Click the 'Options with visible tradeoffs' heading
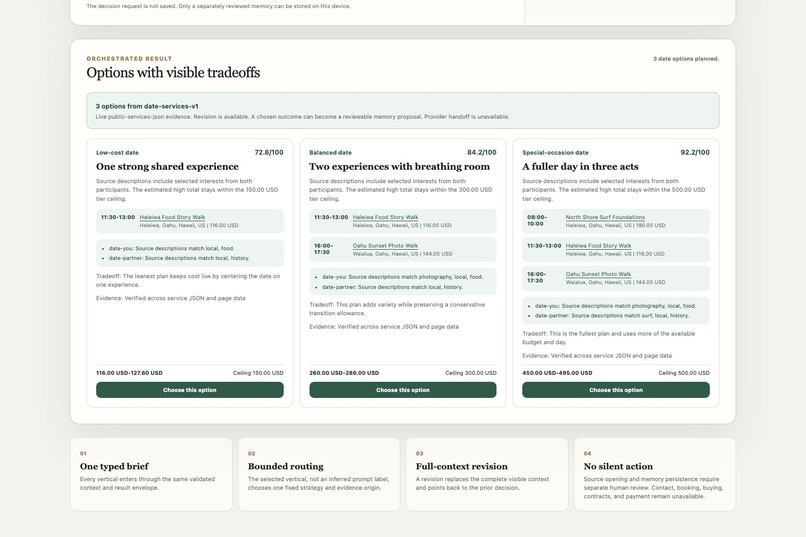This screenshot has height=537, width=806. (x=173, y=72)
